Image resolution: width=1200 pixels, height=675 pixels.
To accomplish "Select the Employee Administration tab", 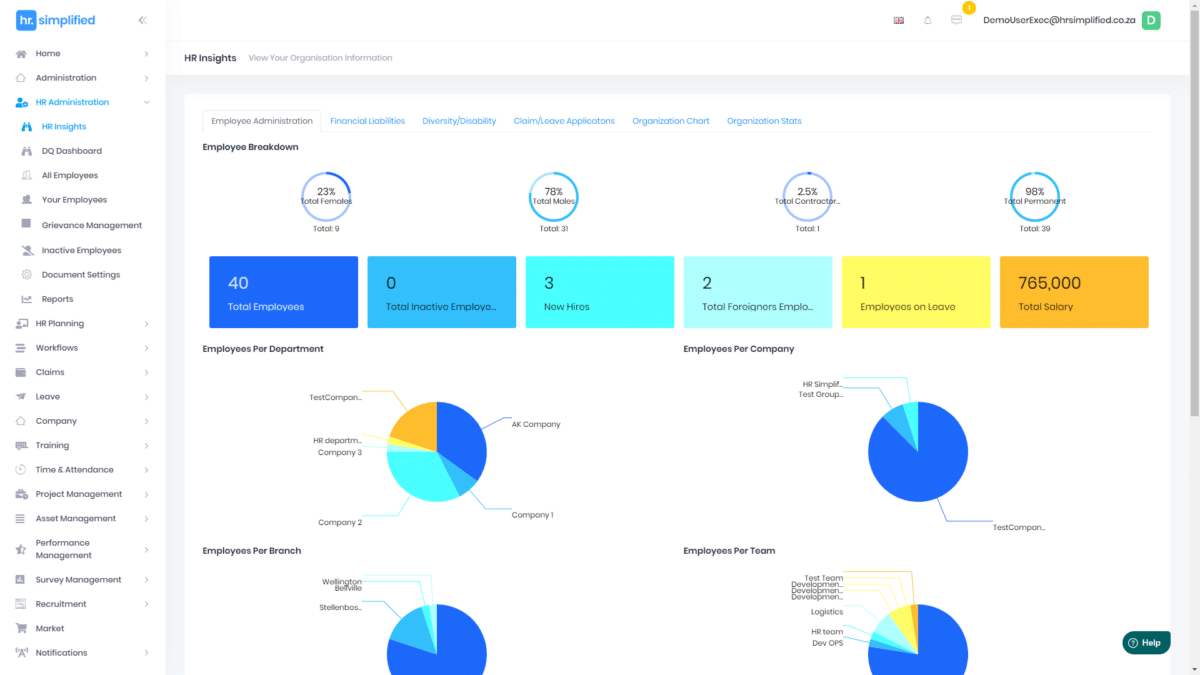I will 262,121.
